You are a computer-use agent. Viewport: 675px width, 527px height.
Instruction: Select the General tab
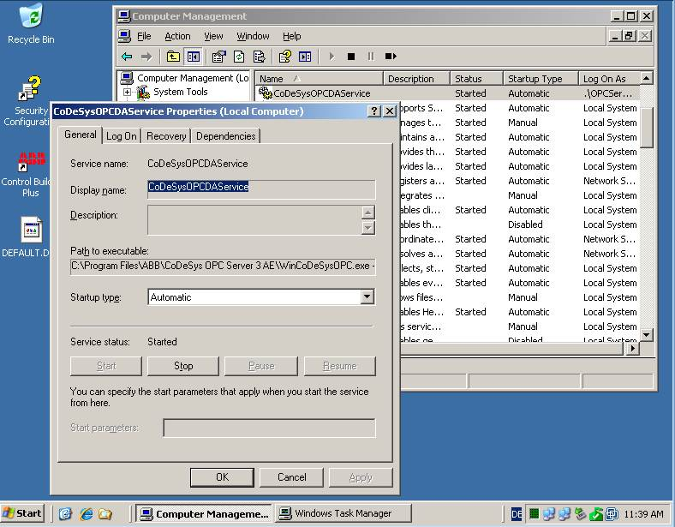coord(80,134)
